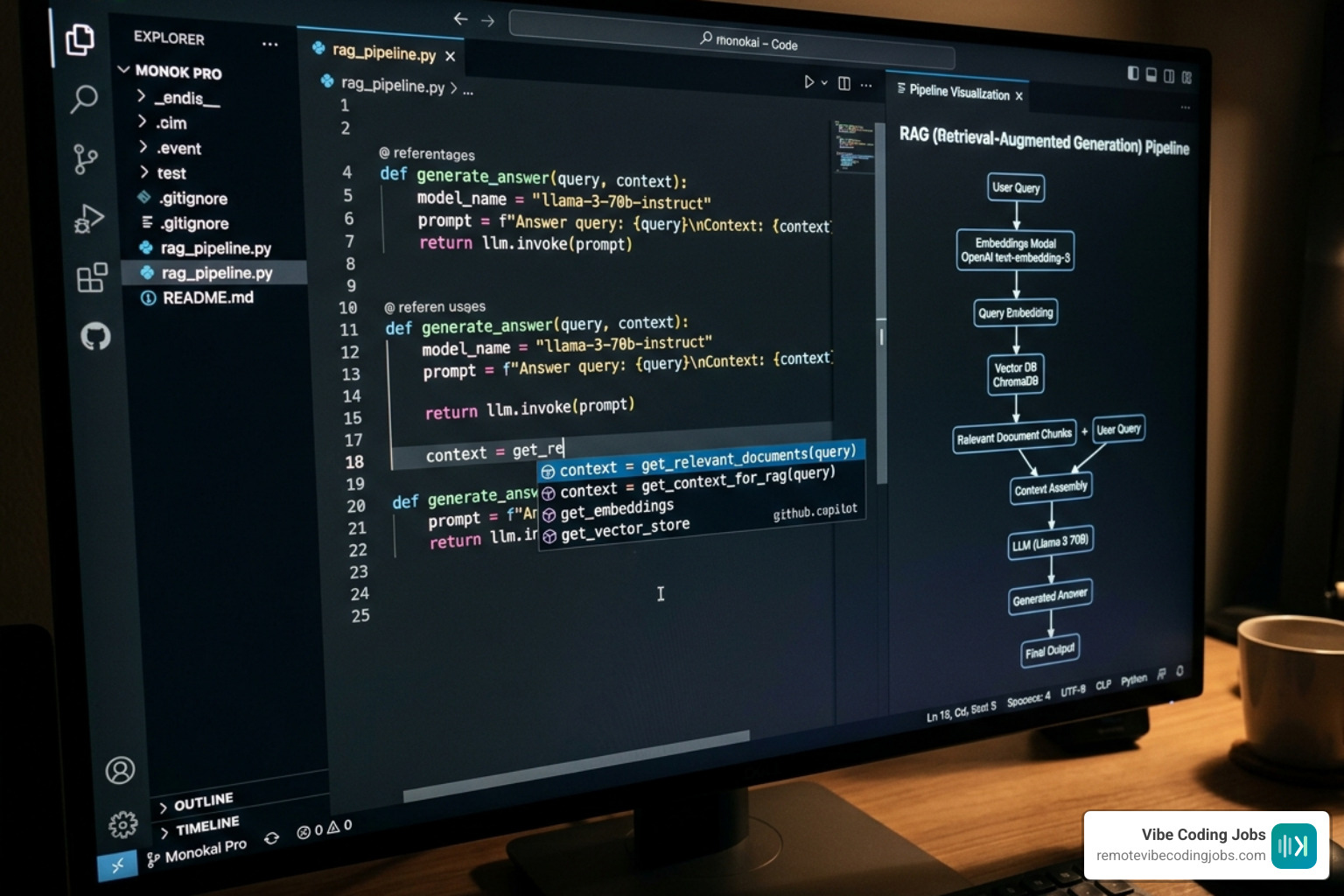Open breadcrumb ellipsis after rag_pipeline.py
1344x896 pixels.
pyautogui.click(x=468, y=91)
